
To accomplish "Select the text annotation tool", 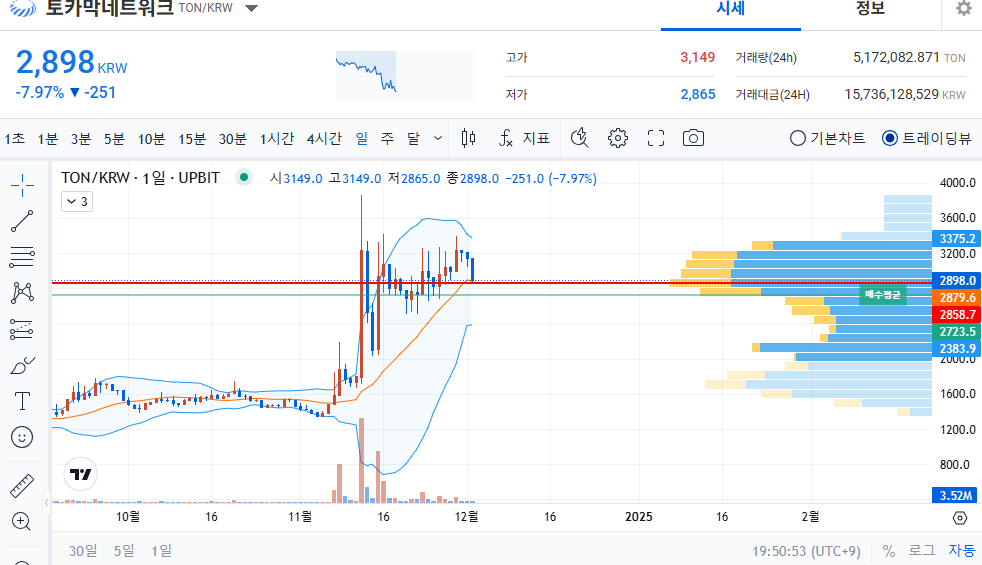I will pyautogui.click(x=23, y=401).
